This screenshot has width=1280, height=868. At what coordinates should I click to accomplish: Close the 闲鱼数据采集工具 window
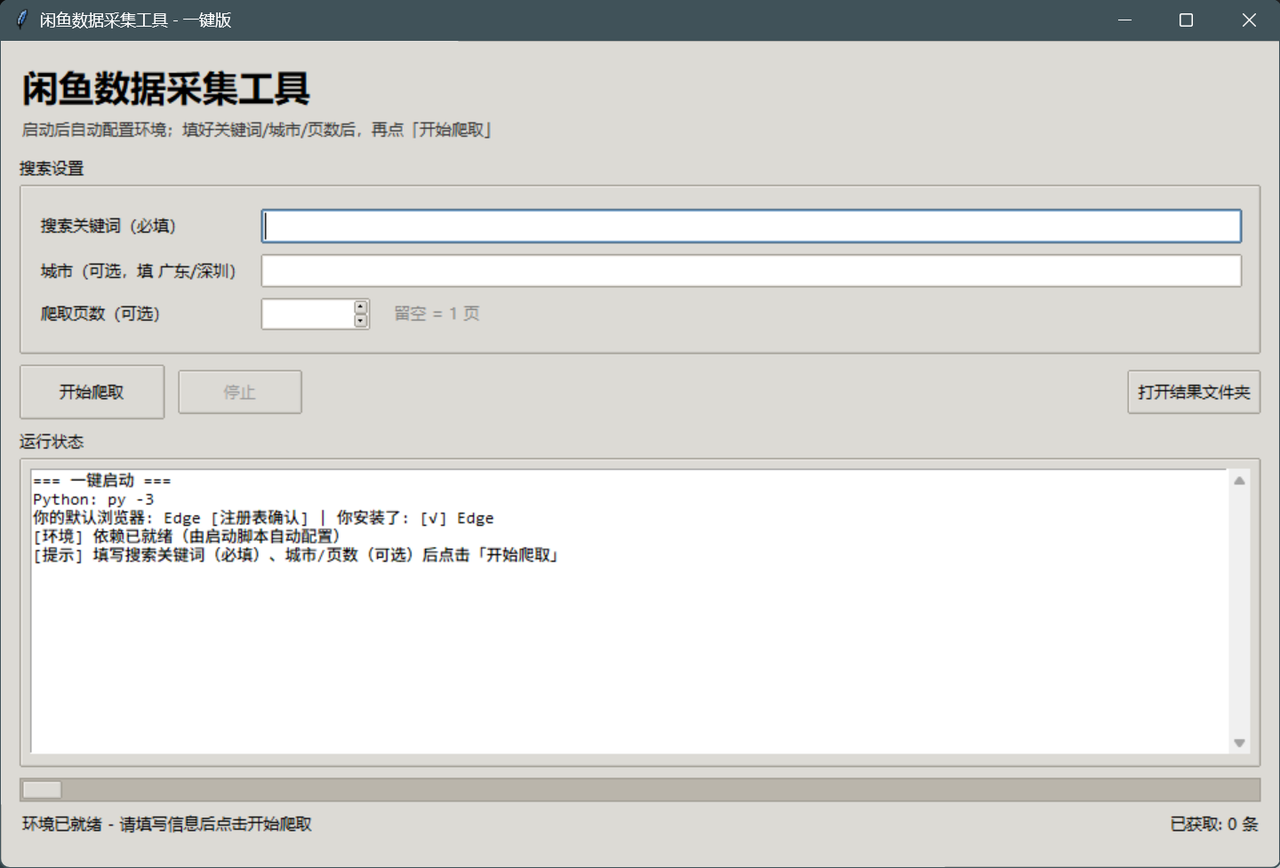coord(1249,20)
